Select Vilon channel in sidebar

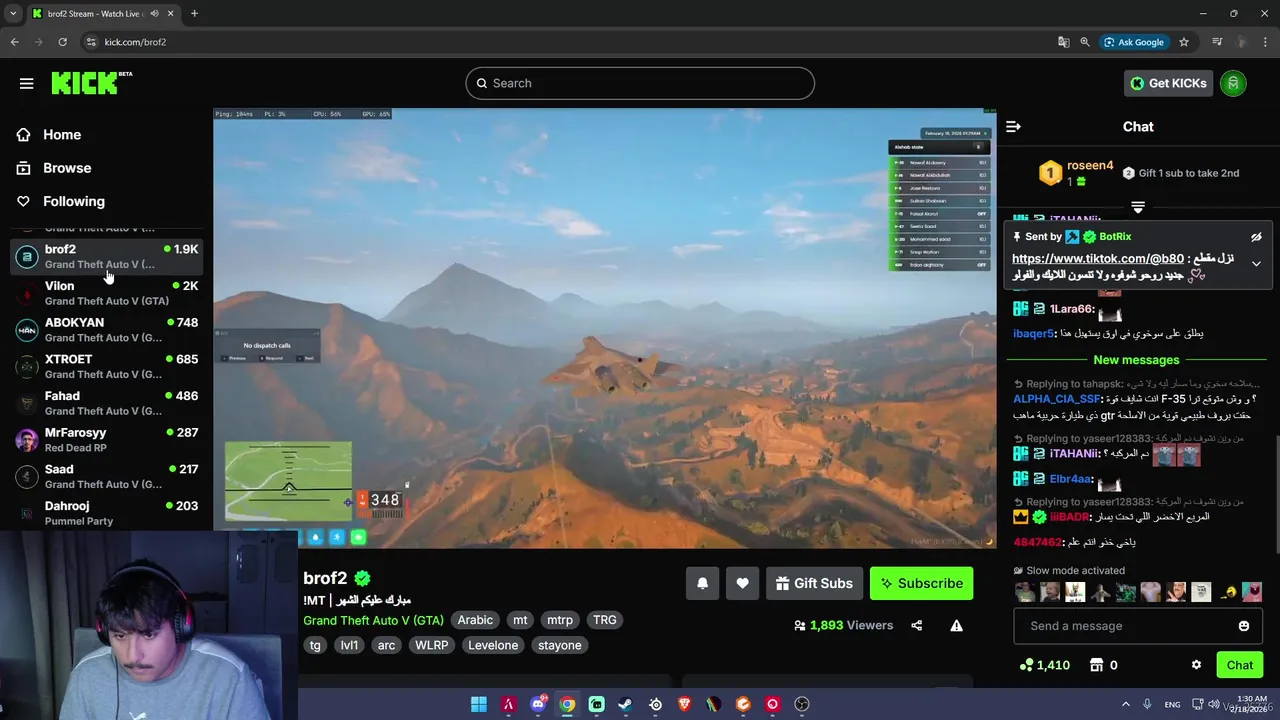pyautogui.click(x=107, y=293)
